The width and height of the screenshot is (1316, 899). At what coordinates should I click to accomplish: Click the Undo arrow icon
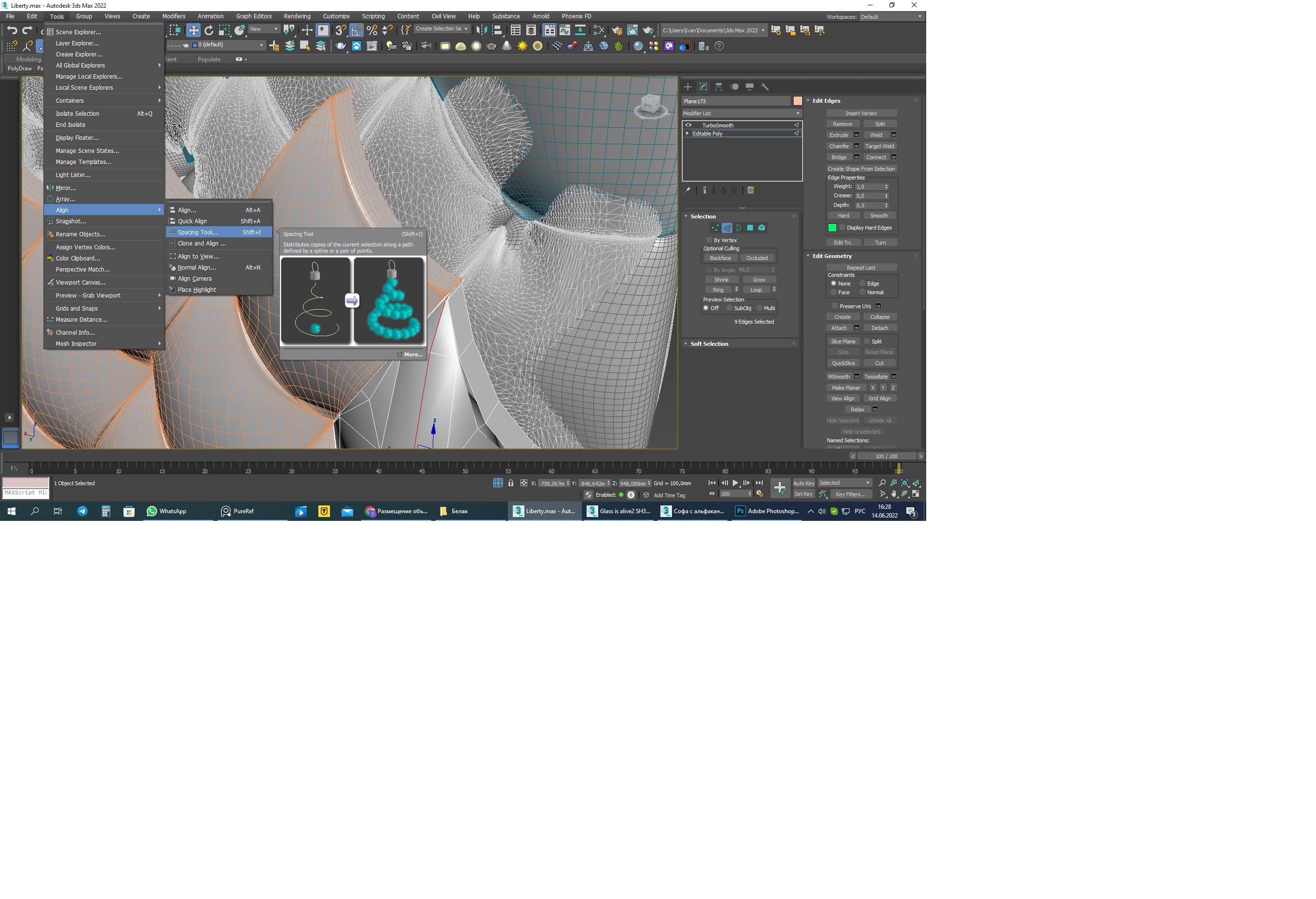coord(12,30)
